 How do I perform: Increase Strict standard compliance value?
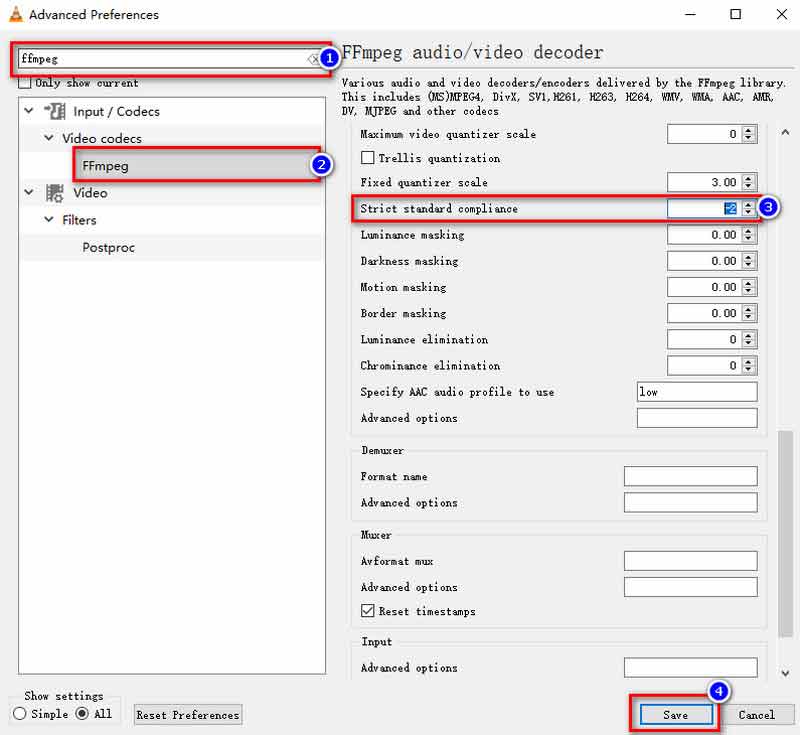(748, 205)
